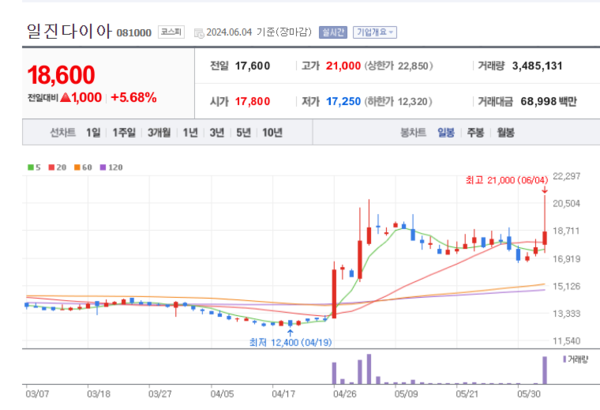Click the 일진다이아 stock name heading
The width and height of the screenshot is (600, 410).
69,31
